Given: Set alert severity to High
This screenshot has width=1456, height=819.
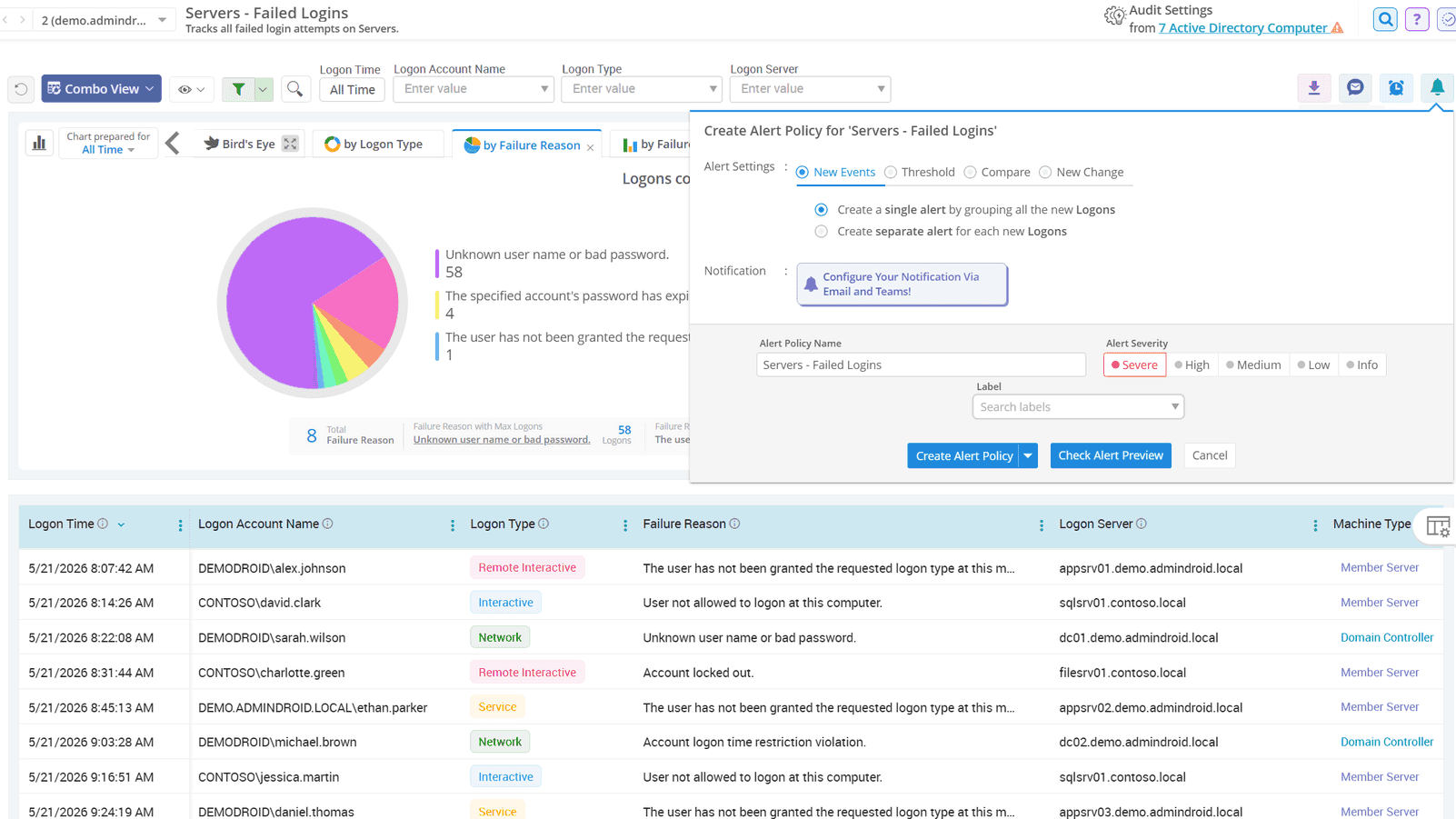Looking at the screenshot, I should (1192, 365).
